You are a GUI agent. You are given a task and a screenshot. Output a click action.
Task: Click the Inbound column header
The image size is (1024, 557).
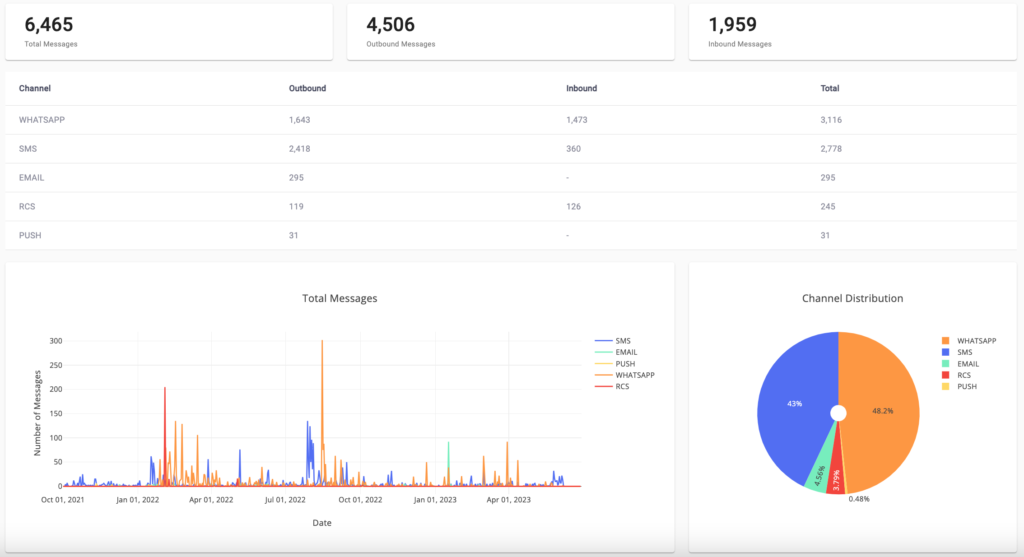(x=581, y=88)
